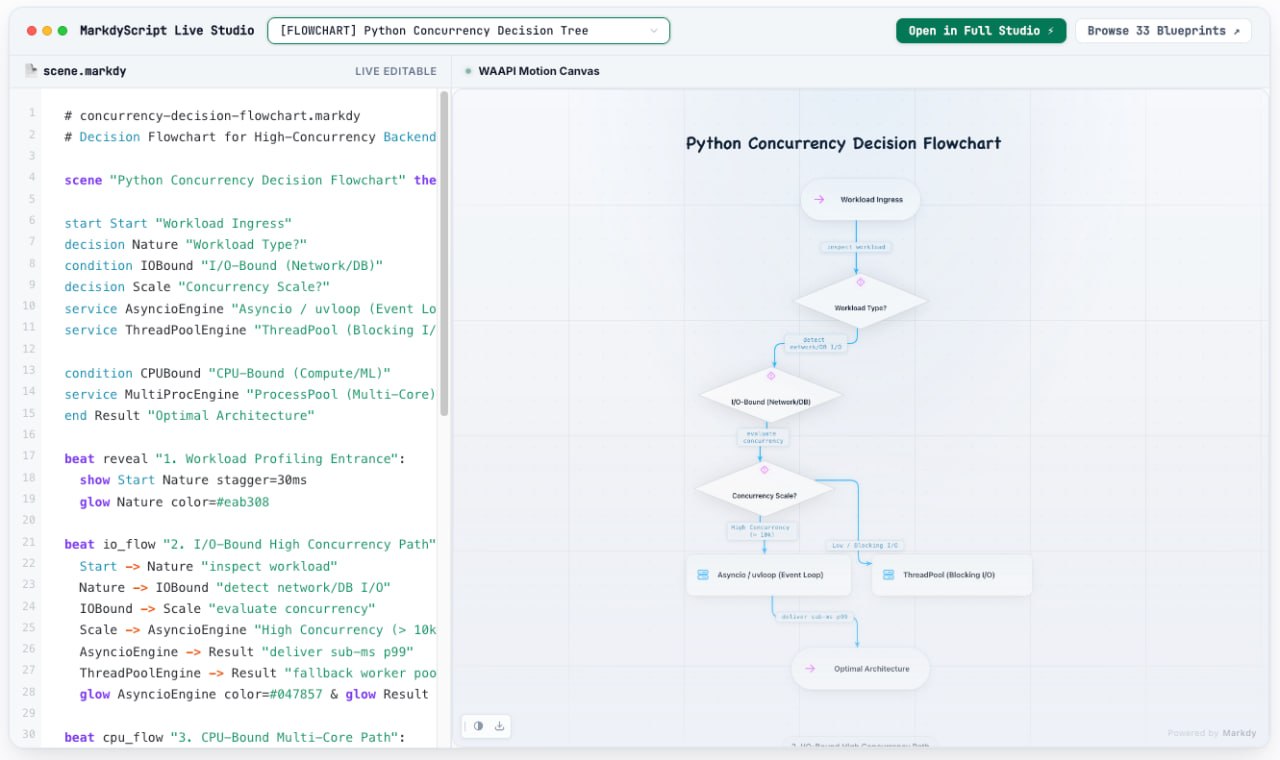Click the server icon in ThreadPool node
The height and width of the screenshot is (760, 1280).
(x=888, y=575)
